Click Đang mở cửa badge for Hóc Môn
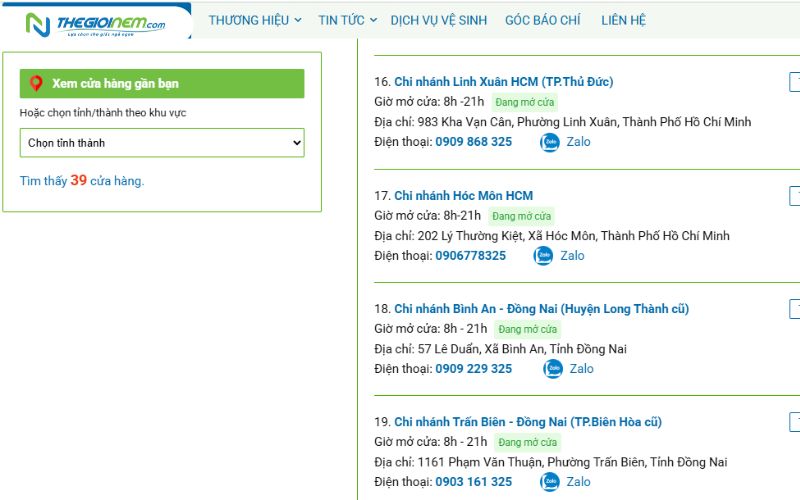This screenshot has height=500, width=800. point(521,216)
